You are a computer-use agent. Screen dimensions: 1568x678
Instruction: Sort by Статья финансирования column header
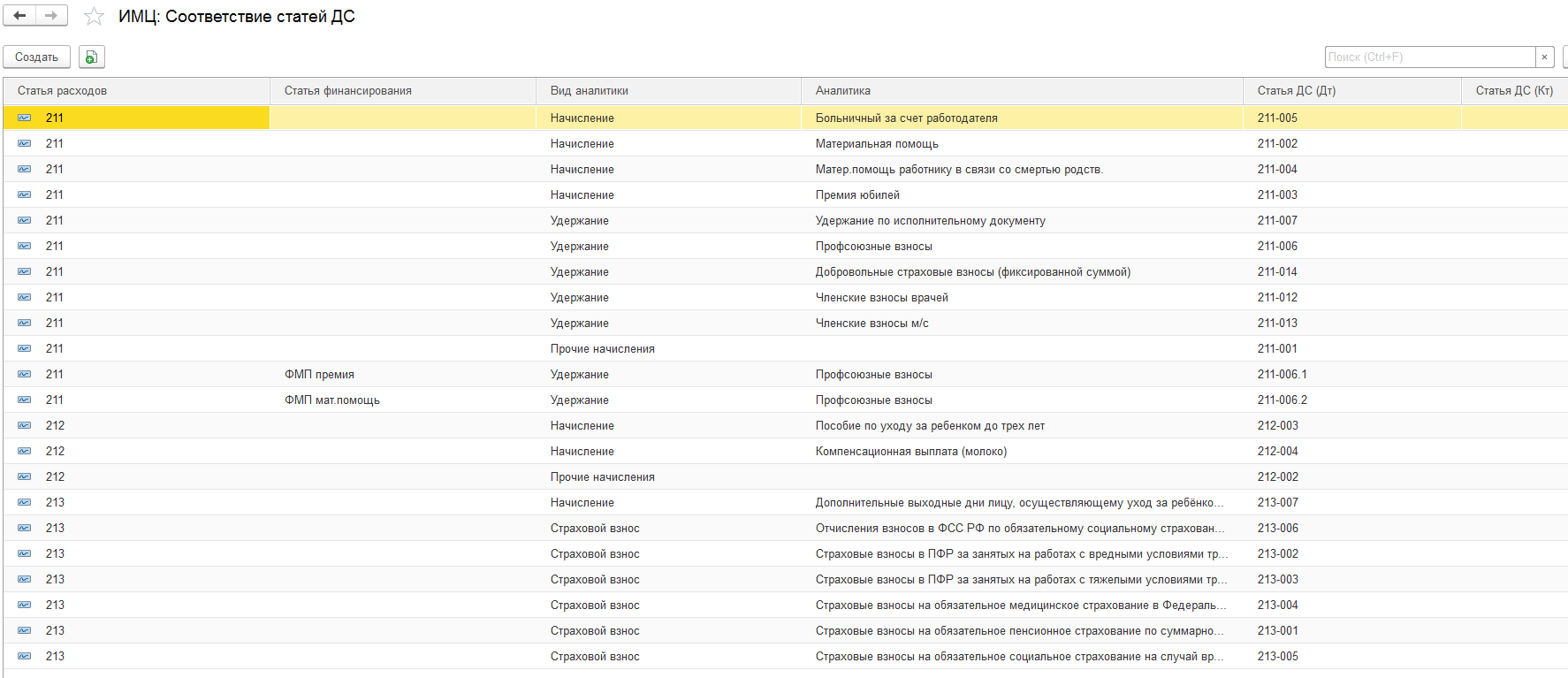click(347, 91)
